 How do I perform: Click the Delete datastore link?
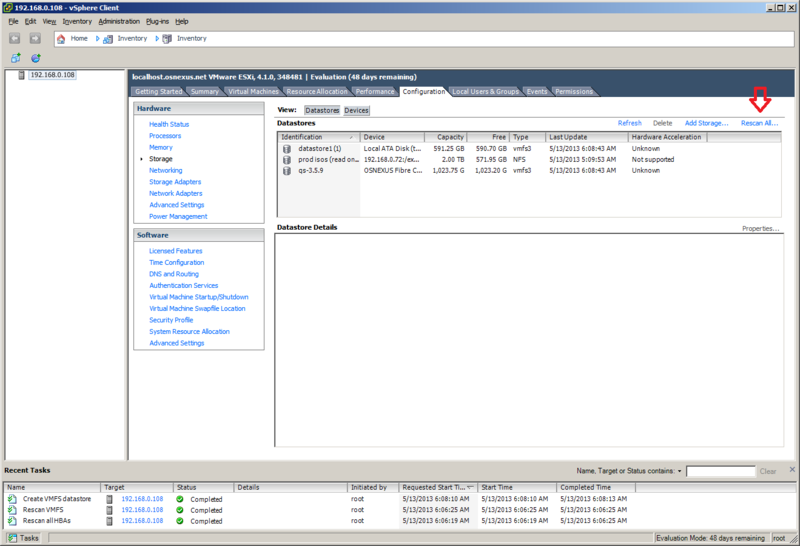click(662, 123)
